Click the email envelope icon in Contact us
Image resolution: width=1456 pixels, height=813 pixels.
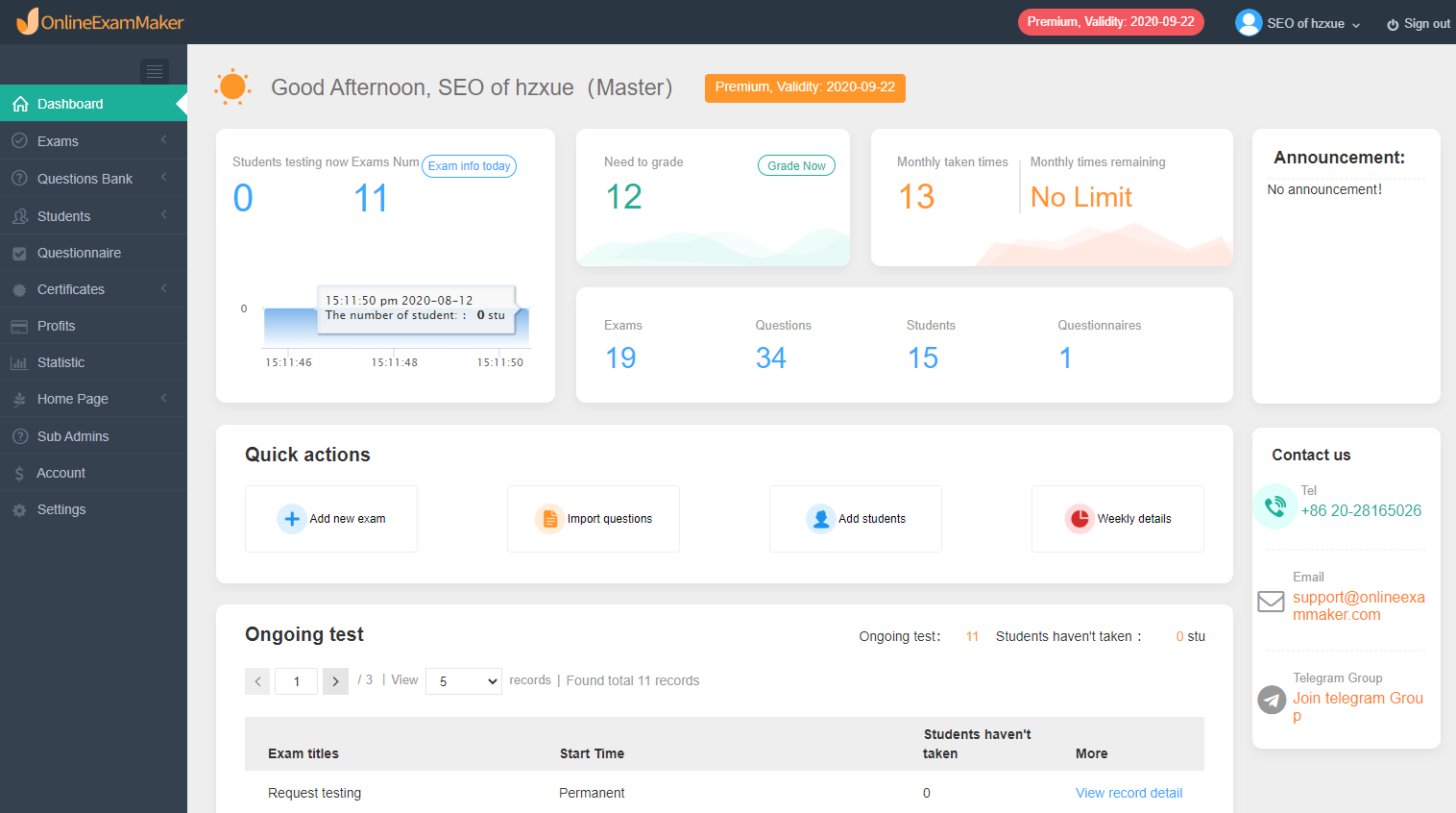point(1271,602)
